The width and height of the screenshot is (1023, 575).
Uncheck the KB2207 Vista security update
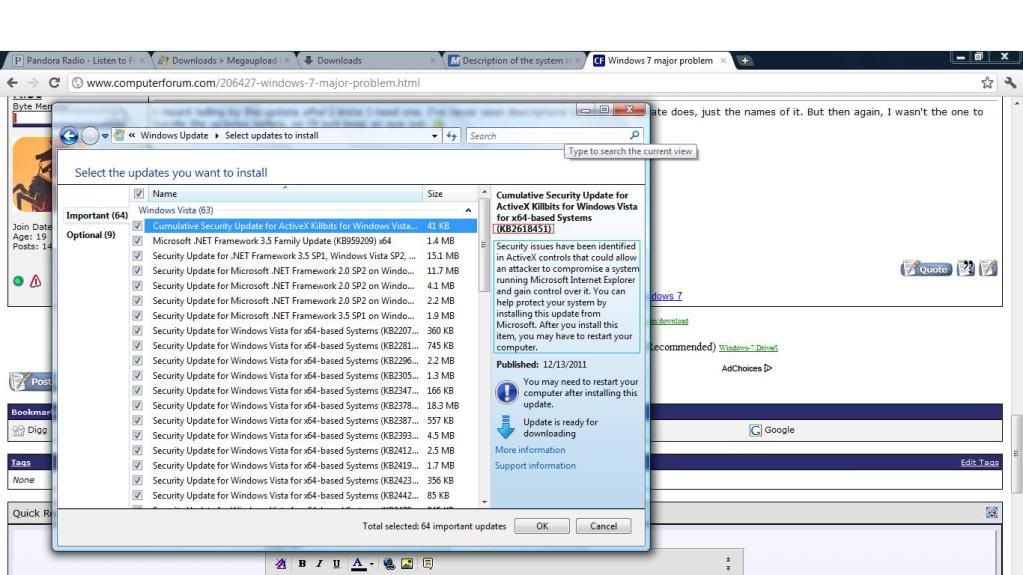click(137, 331)
